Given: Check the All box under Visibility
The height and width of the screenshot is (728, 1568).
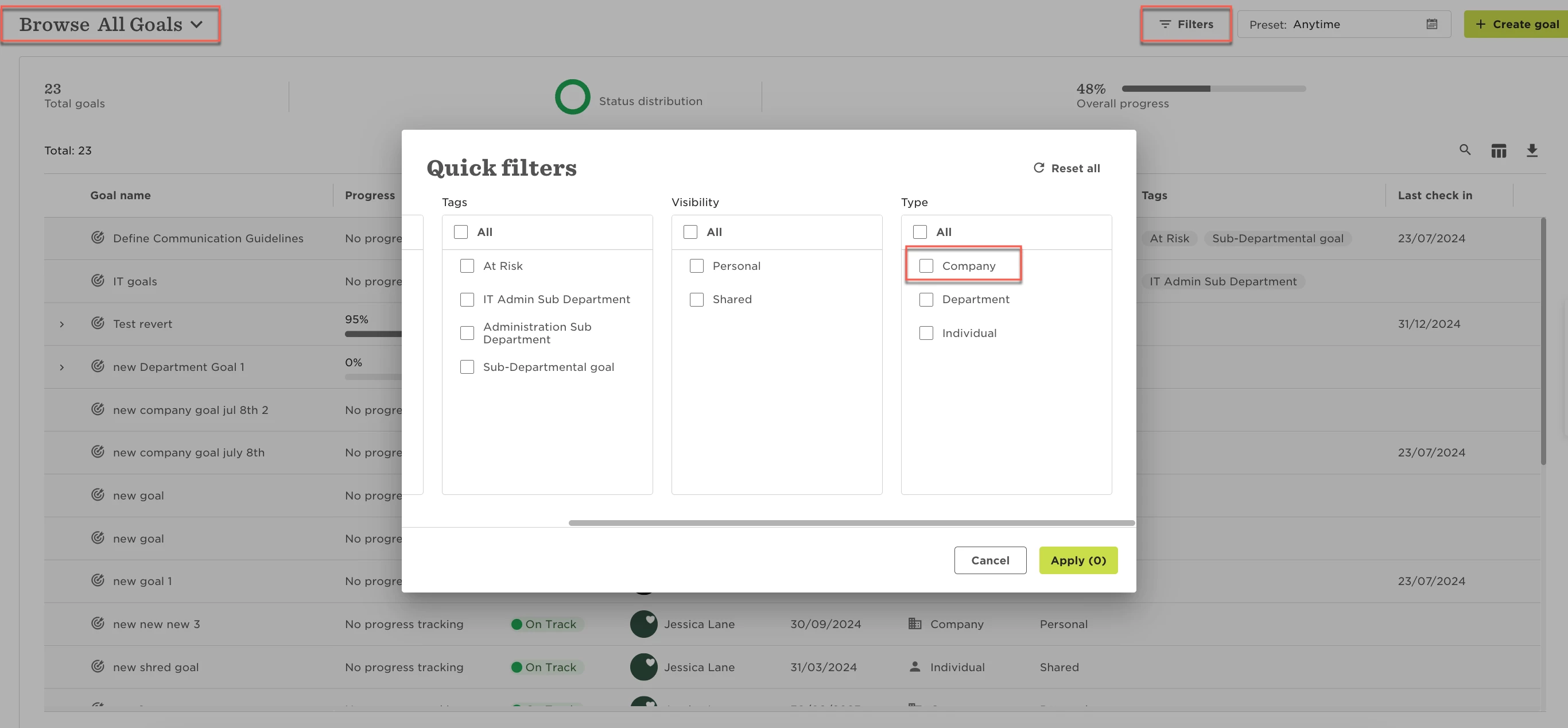Looking at the screenshot, I should click(690, 232).
